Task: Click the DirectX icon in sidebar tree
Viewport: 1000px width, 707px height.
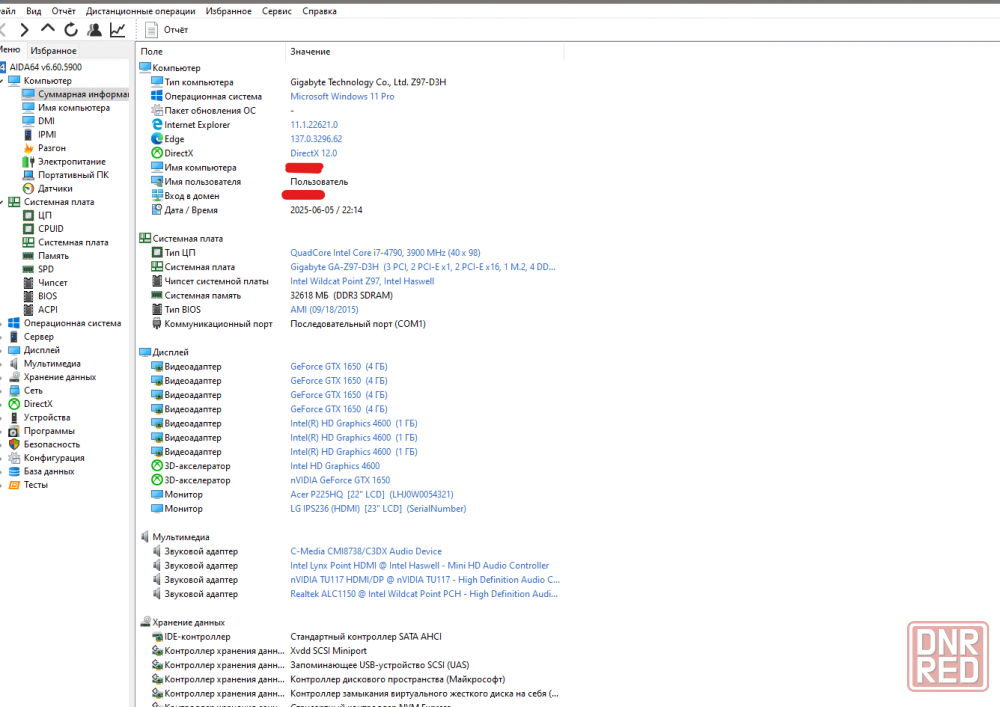Action: [14, 404]
